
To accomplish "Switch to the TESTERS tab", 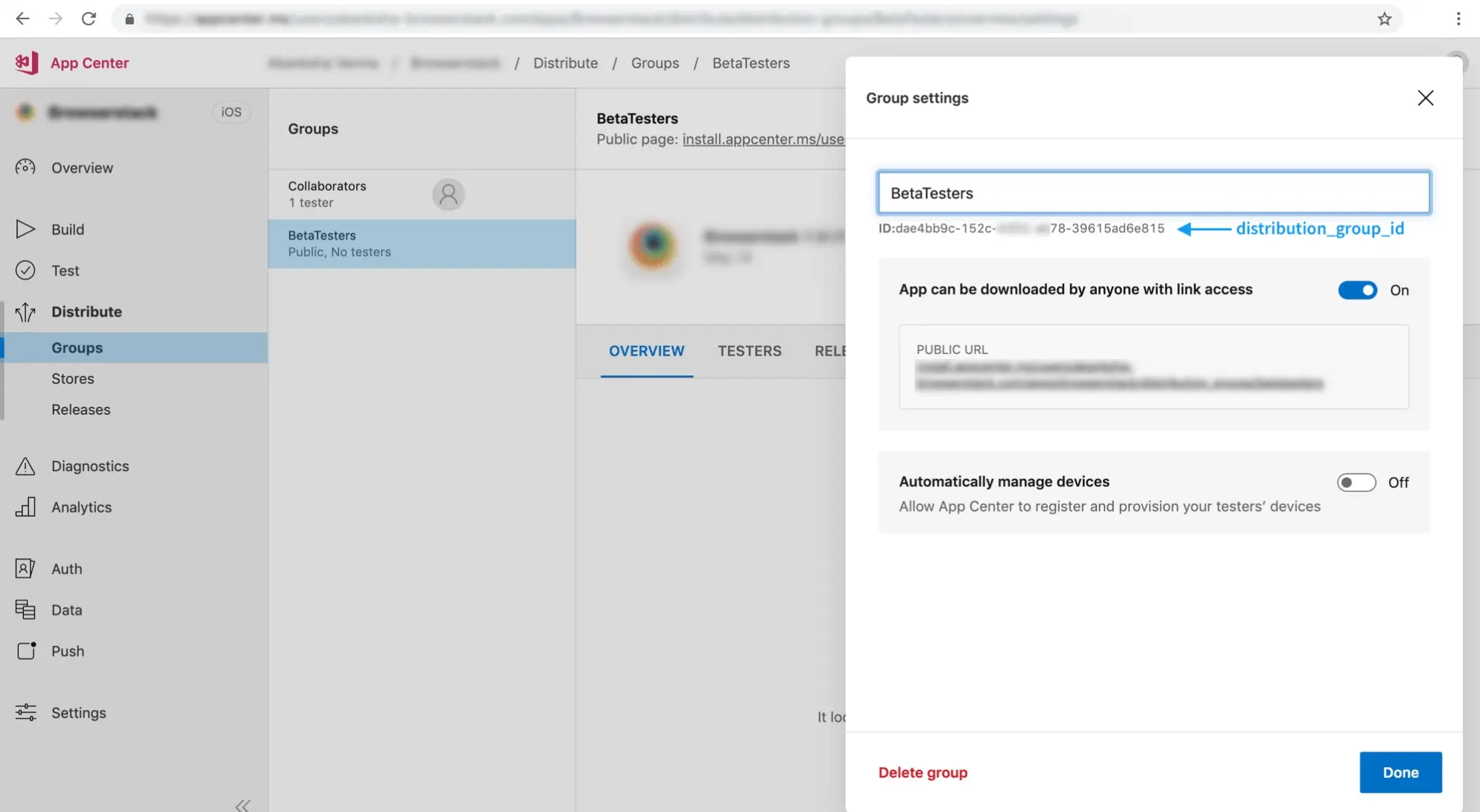I will tap(749, 351).
